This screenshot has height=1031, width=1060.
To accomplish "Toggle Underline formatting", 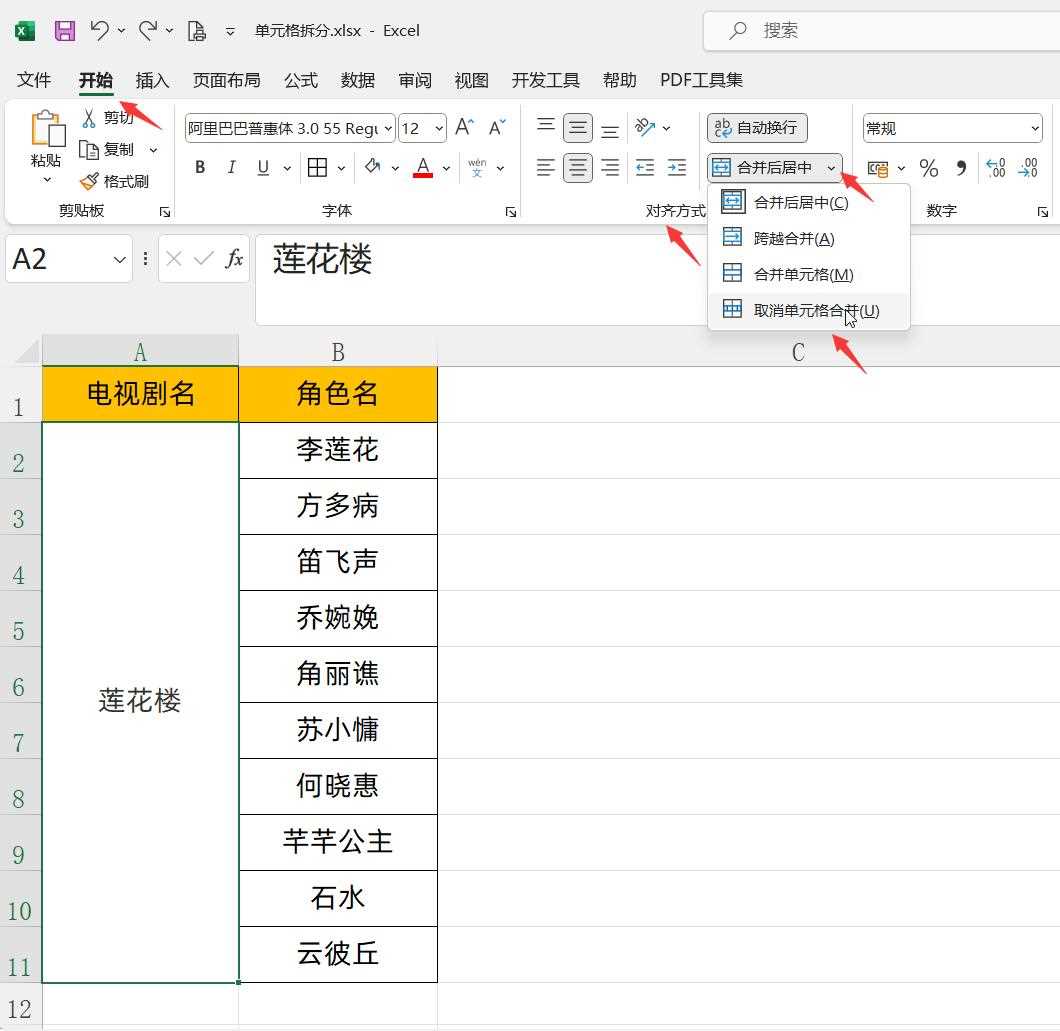I will (x=264, y=167).
